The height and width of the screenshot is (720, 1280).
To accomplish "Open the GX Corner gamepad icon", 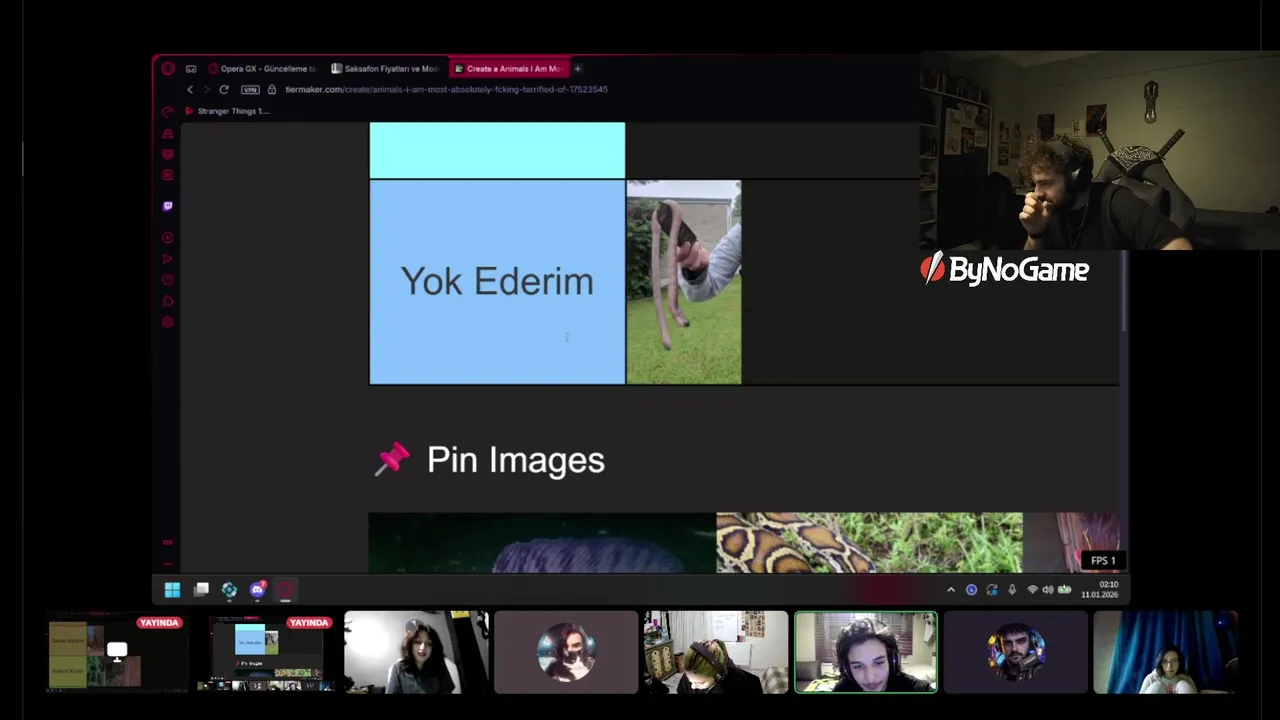I will [191, 69].
